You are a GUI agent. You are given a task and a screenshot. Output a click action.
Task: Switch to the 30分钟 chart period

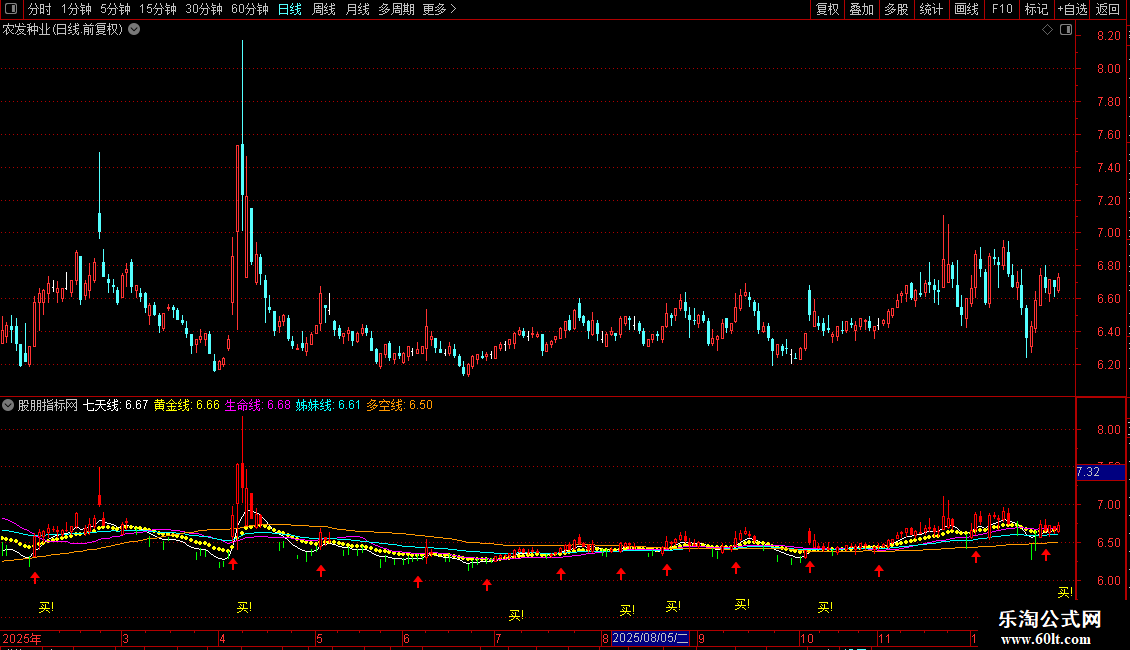[204, 9]
